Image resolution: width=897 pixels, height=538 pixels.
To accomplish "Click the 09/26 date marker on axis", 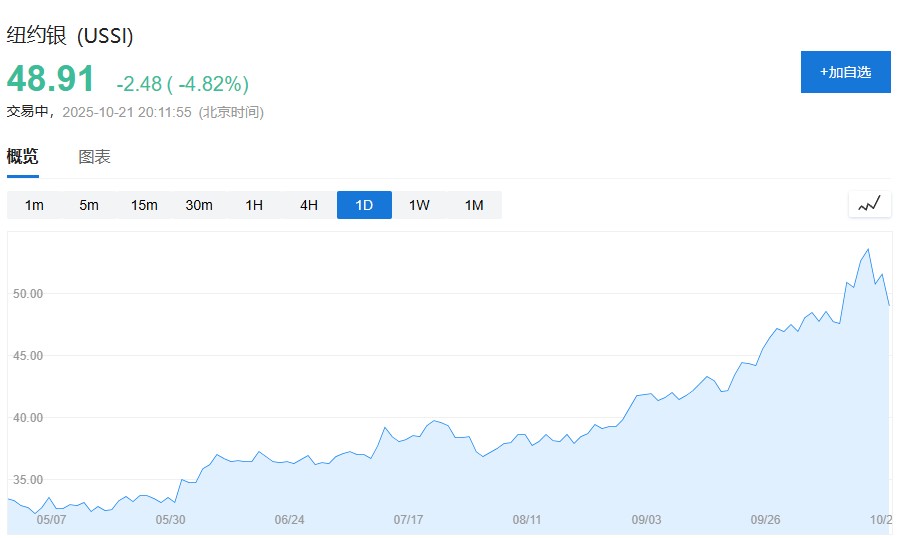I will coord(765,520).
